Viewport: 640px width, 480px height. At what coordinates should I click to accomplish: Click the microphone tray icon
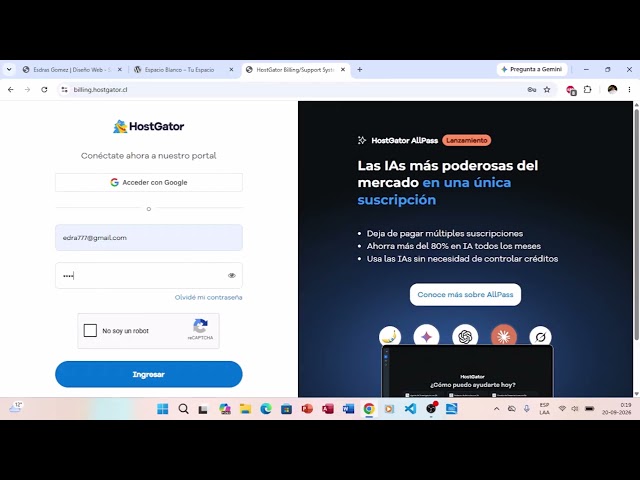click(x=527, y=409)
